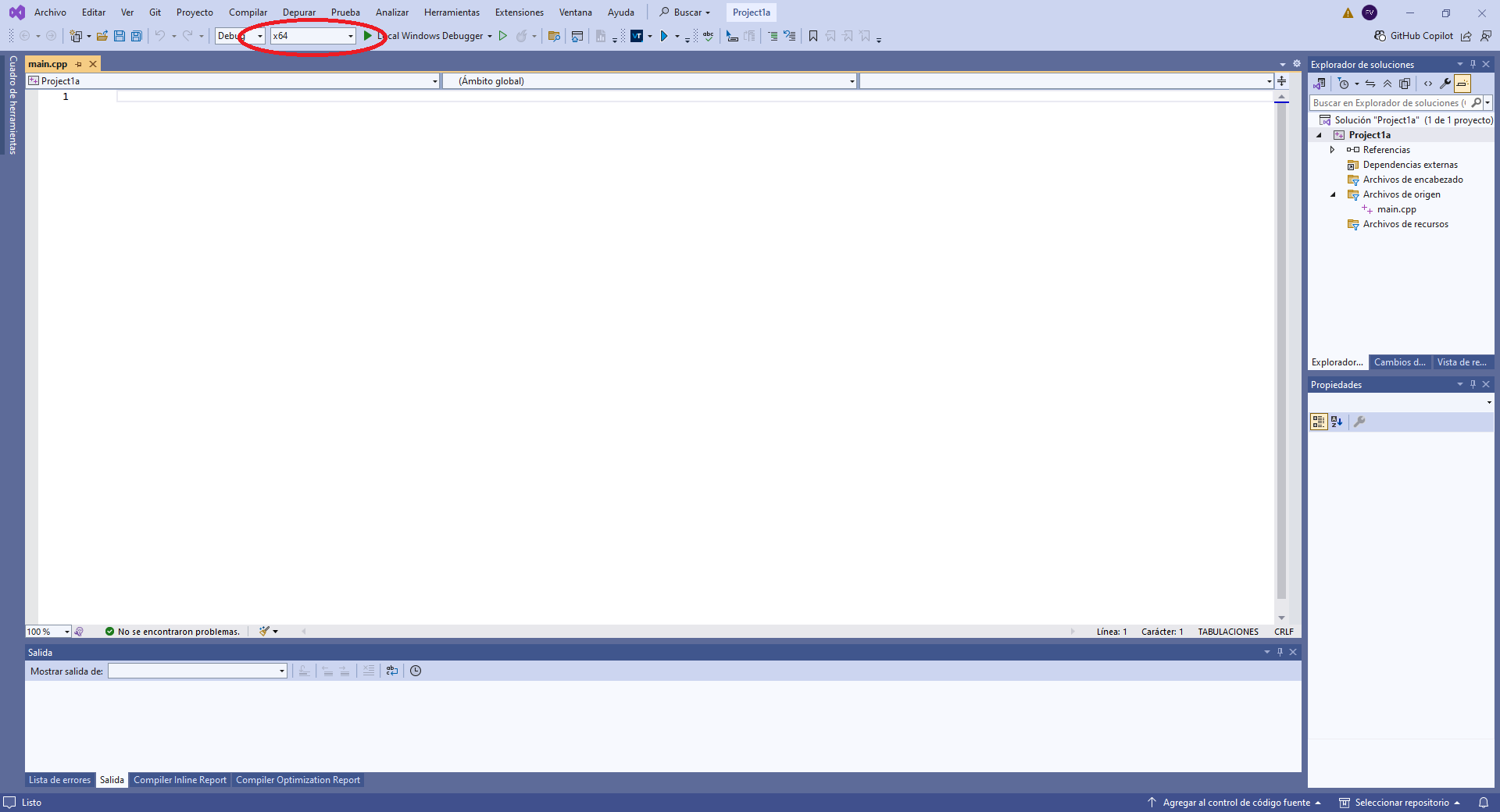The height and width of the screenshot is (812, 1500).
Task: Click the comment selected lines icon
Action: click(773, 36)
